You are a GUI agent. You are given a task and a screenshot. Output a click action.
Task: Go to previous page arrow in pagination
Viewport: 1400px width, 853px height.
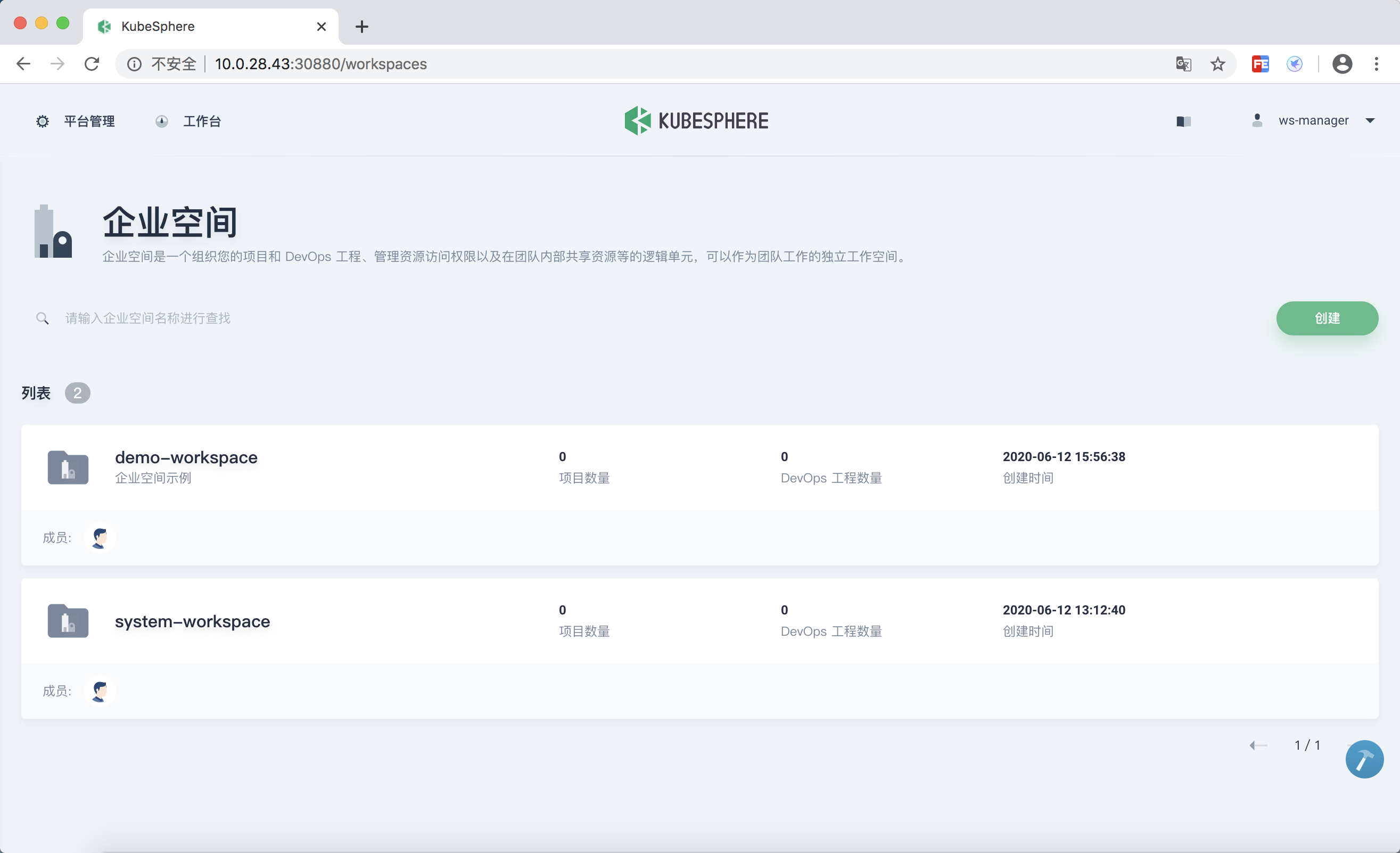(x=1258, y=745)
